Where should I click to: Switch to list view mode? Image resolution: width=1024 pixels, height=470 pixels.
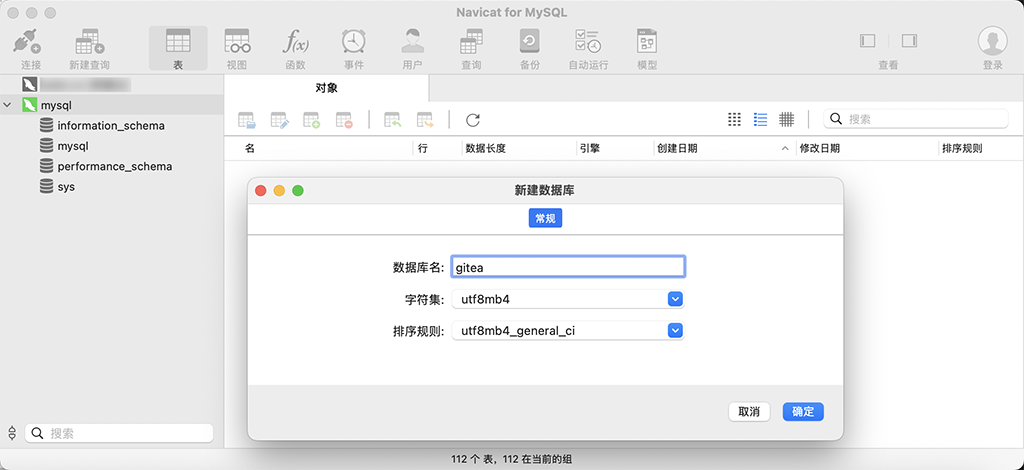(760, 119)
